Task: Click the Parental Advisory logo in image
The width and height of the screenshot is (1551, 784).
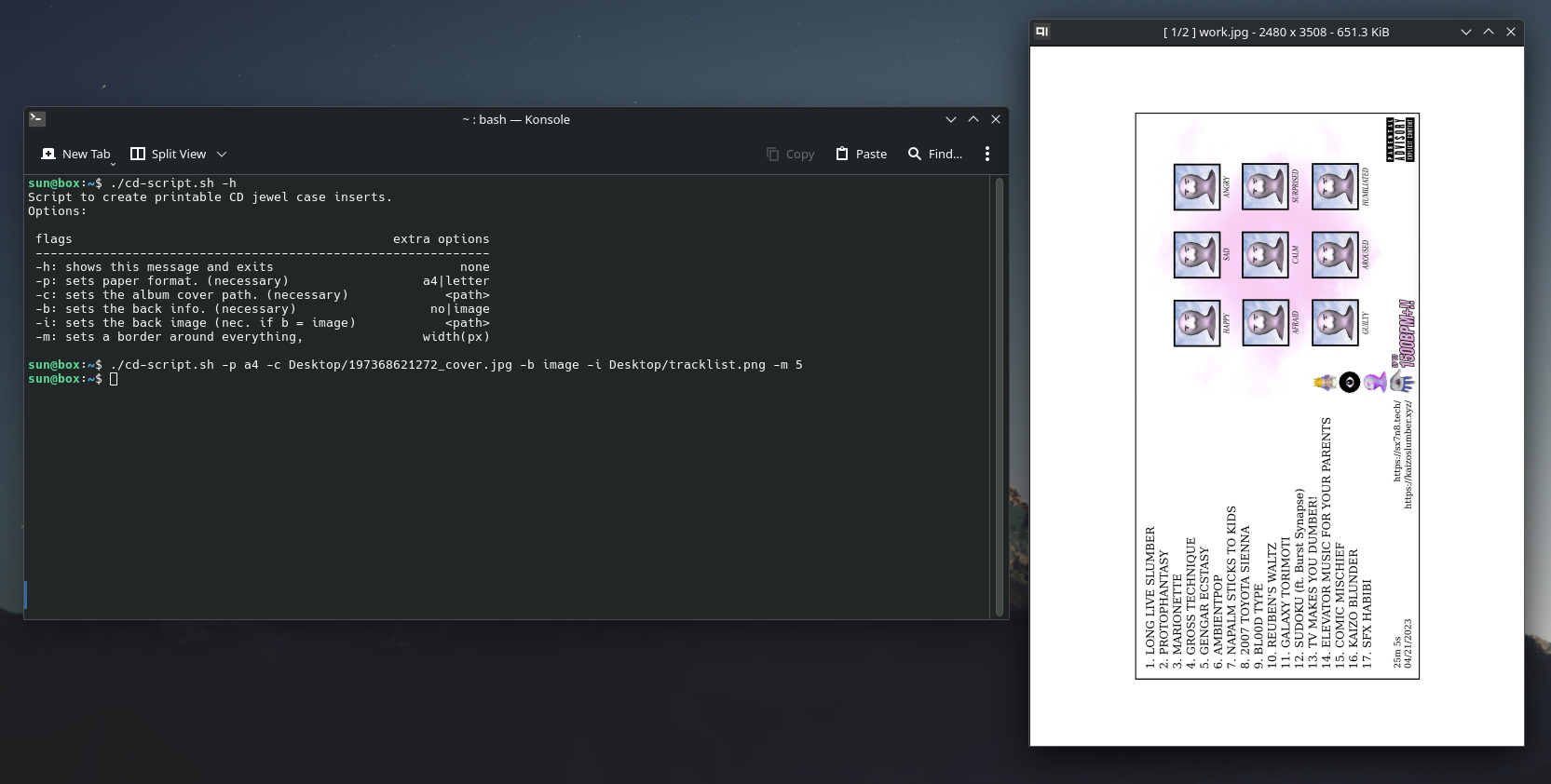Action: coord(1401,140)
